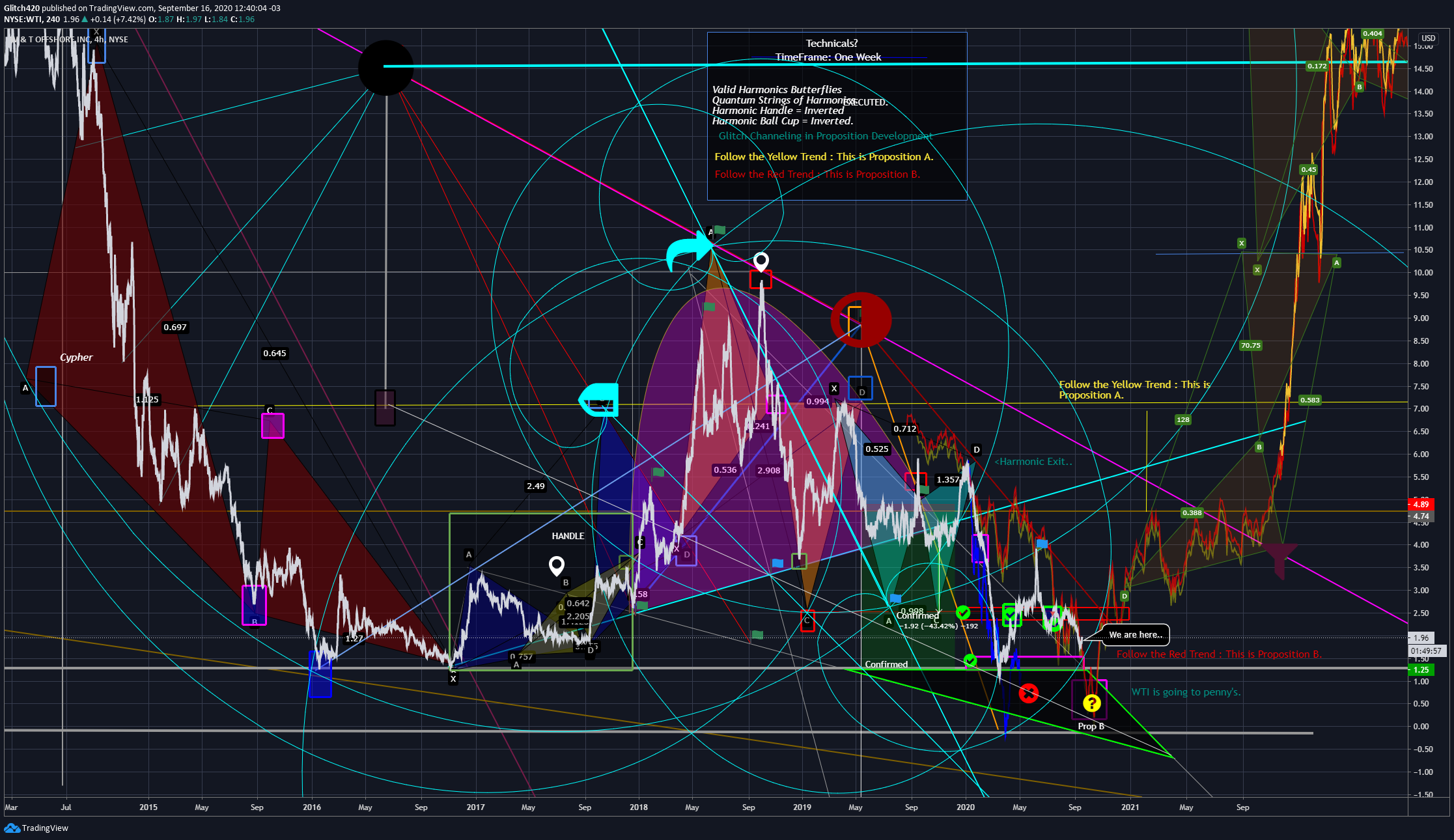Select the white pin above the red box
Viewport: 1454px width, 840px height.
pyautogui.click(x=761, y=262)
